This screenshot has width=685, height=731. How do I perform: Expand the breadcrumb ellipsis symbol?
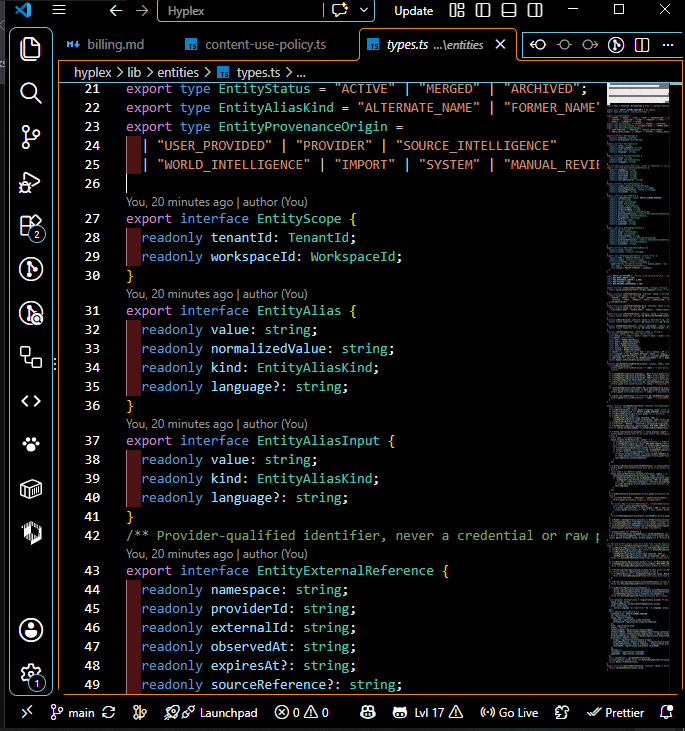[301, 73]
